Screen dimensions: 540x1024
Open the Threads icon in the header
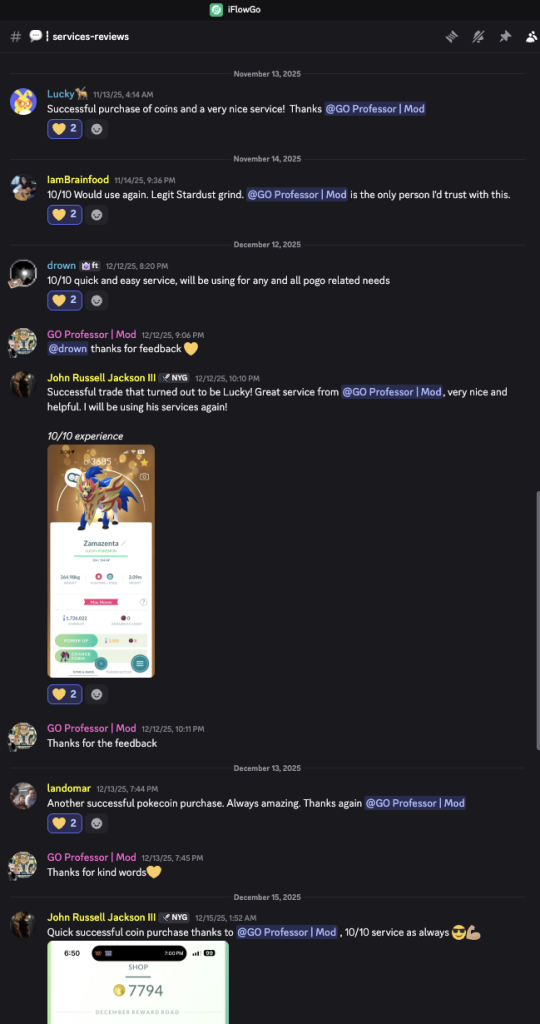[452, 37]
